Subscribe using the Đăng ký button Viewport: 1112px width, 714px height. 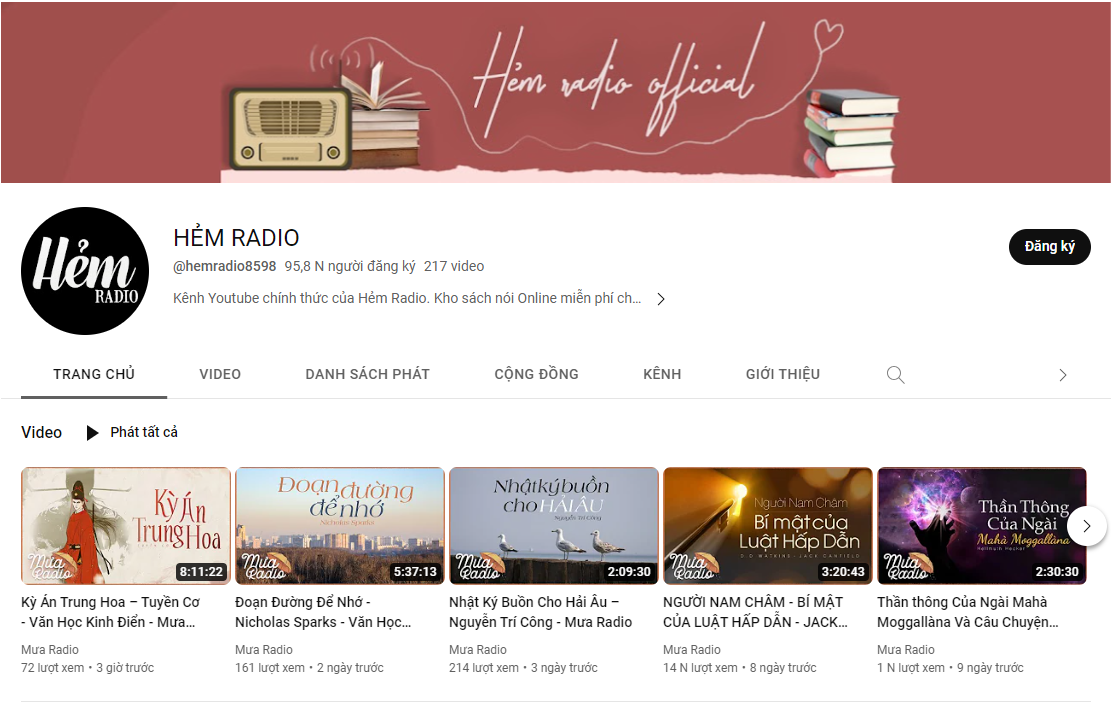pyautogui.click(x=1050, y=247)
